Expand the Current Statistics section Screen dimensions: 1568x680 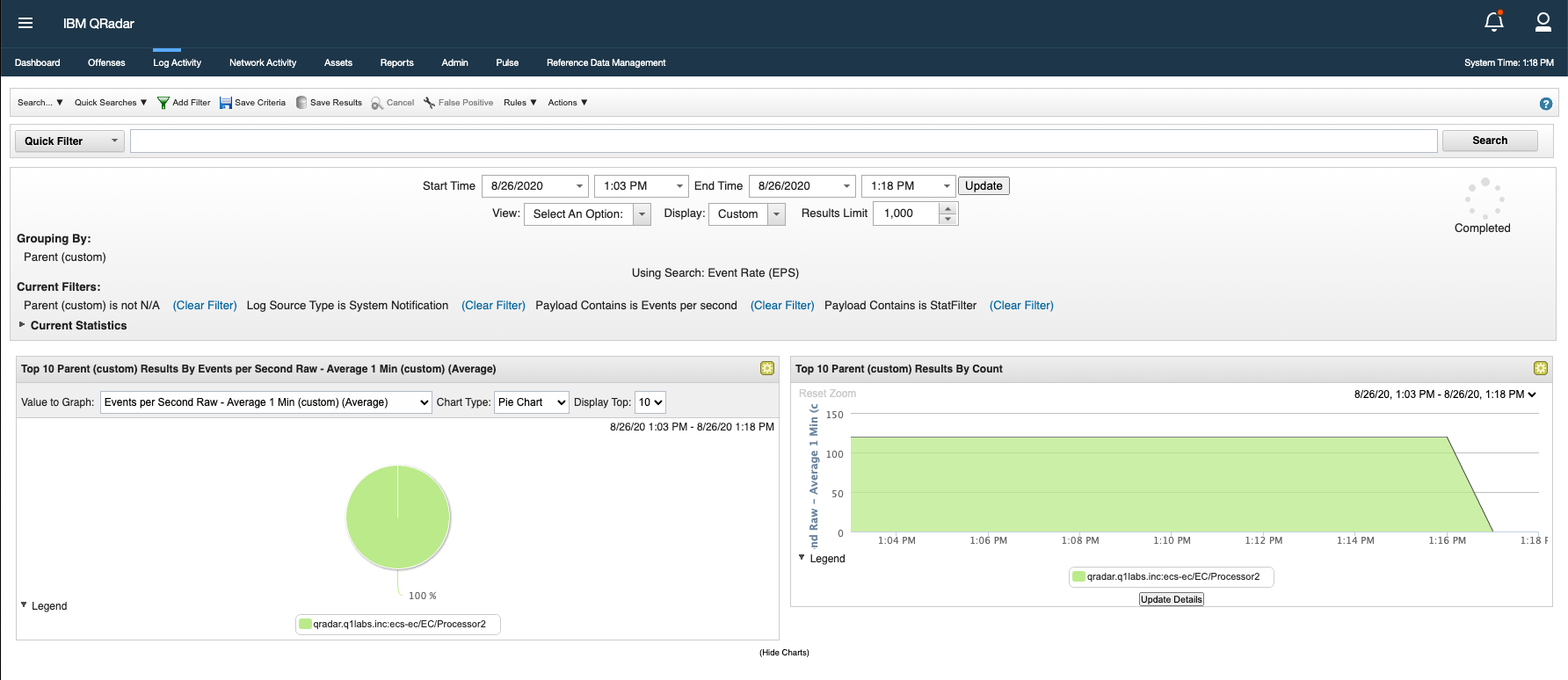coord(73,326)
